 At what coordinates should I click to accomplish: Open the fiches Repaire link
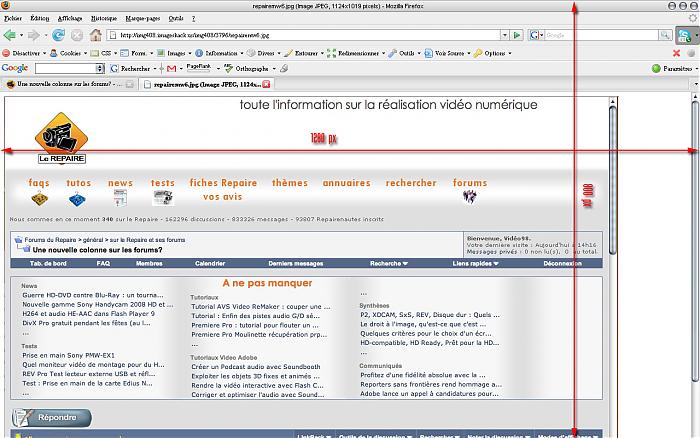click(223, 183)
